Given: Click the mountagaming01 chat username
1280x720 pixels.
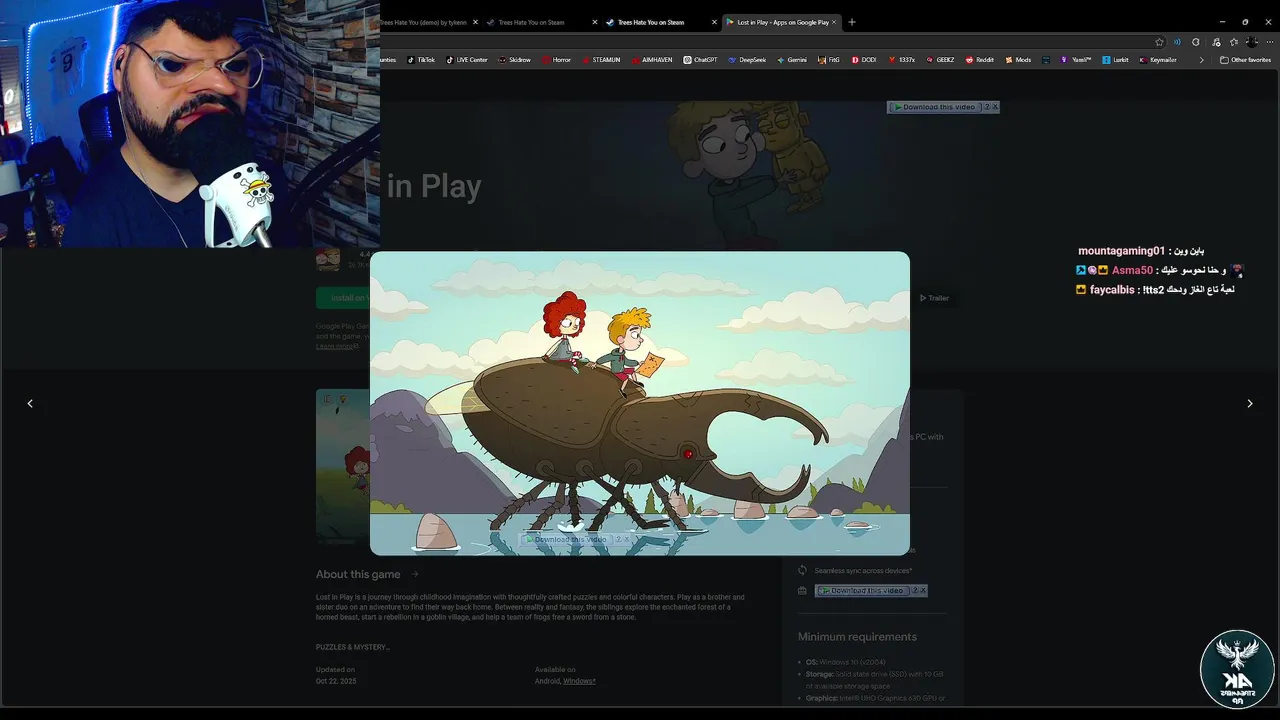Looking at the screenshot, I should [1122, 251].
